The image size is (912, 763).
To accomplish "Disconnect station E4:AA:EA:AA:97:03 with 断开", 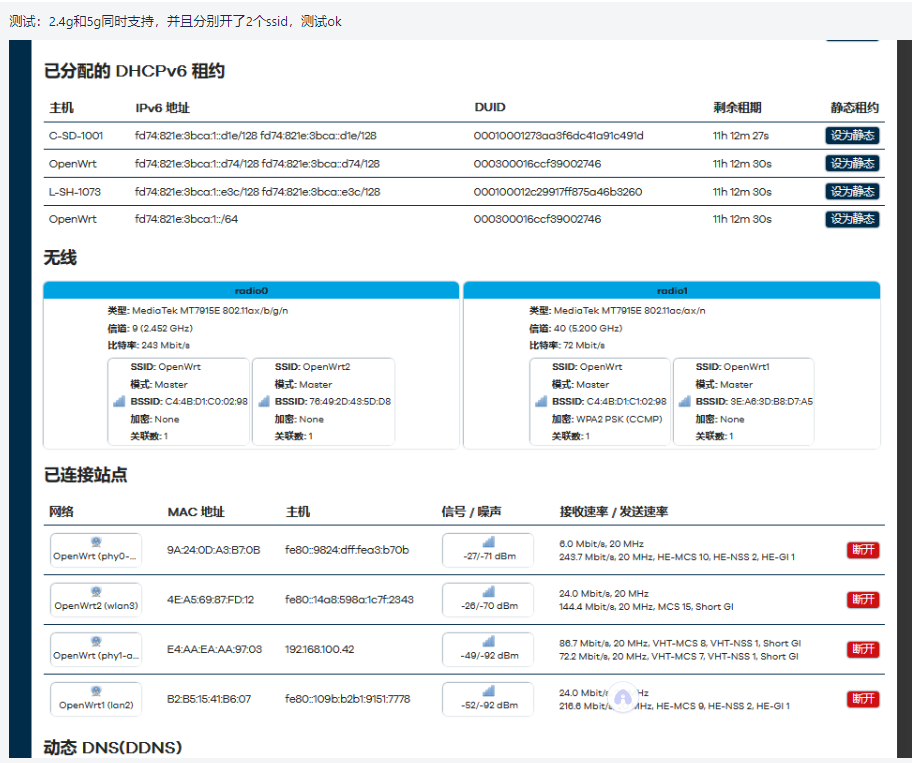I will point(863,649).
